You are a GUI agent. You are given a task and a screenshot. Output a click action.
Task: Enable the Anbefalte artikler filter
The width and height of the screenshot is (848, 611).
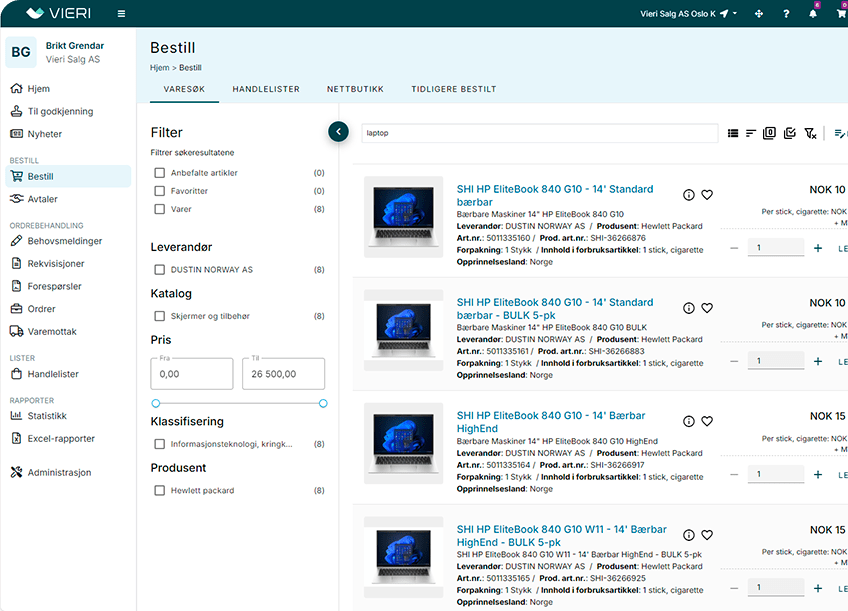pyautogui.click(x=159, y=173)
